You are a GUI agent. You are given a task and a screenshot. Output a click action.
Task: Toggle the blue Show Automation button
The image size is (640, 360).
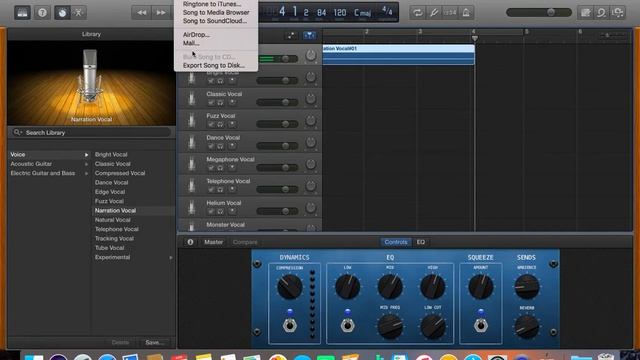tap(309, 36)
